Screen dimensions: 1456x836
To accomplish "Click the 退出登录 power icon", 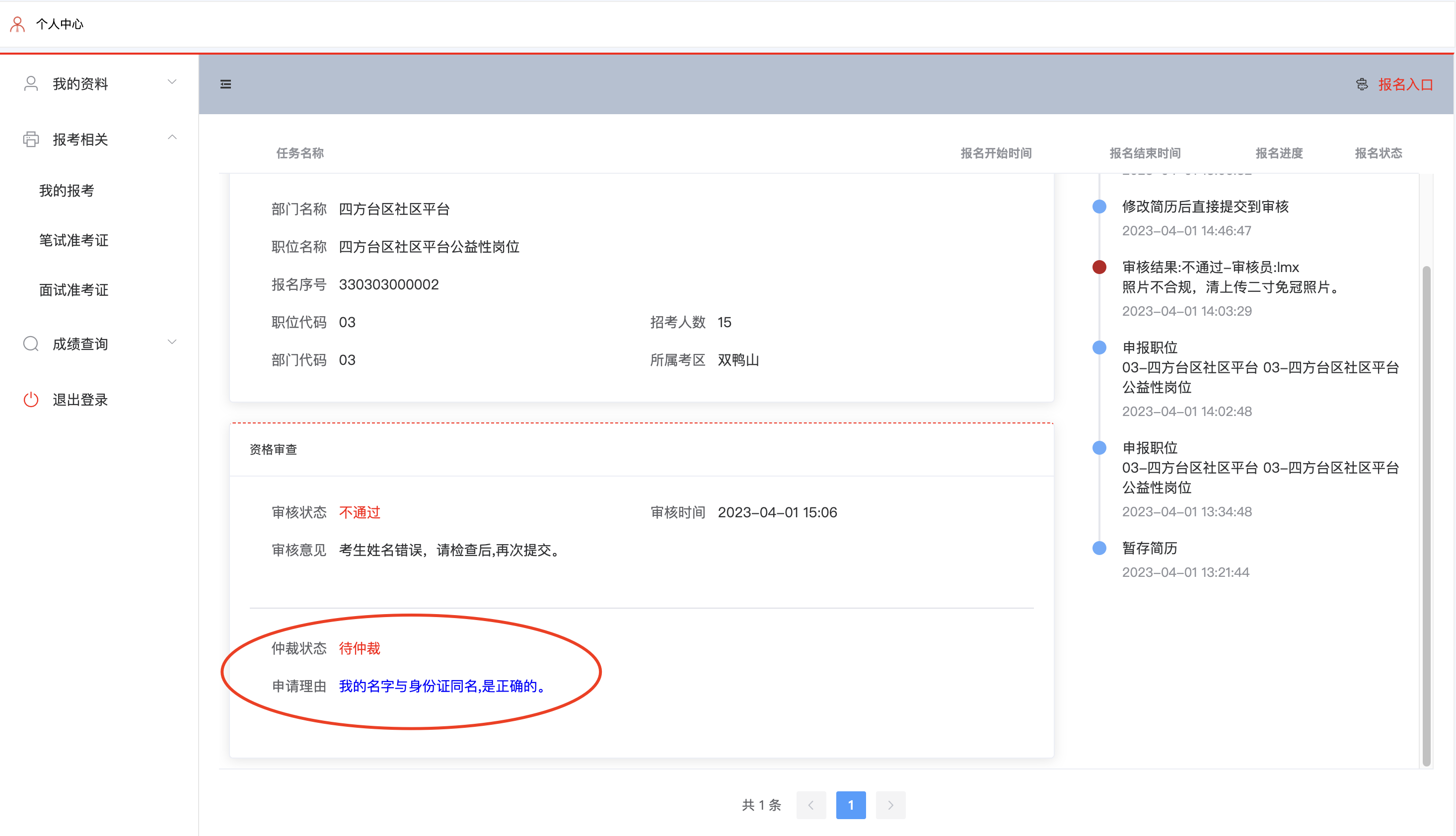I will point(31,400).
